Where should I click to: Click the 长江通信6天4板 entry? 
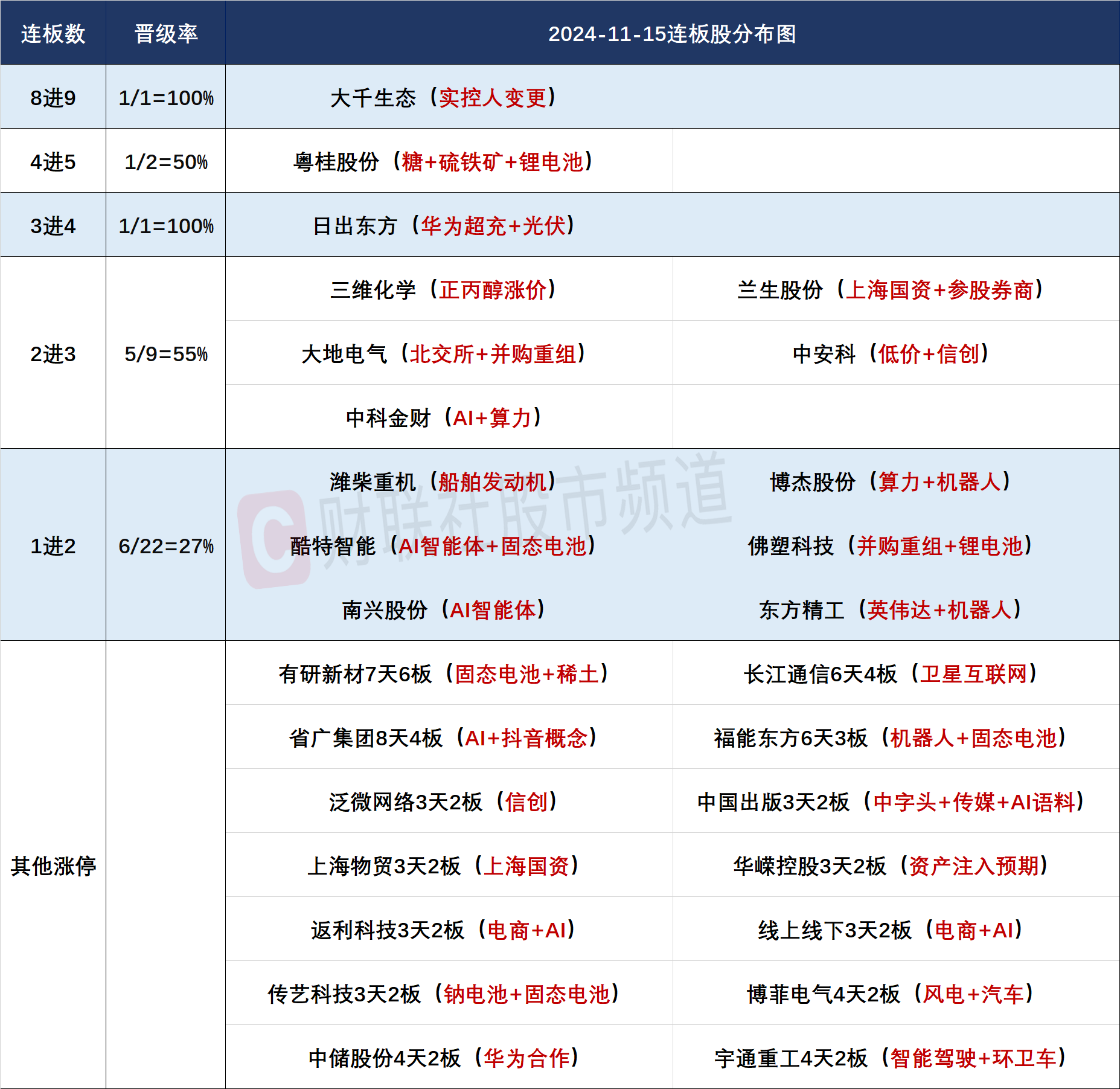click(x=891, y=674)
